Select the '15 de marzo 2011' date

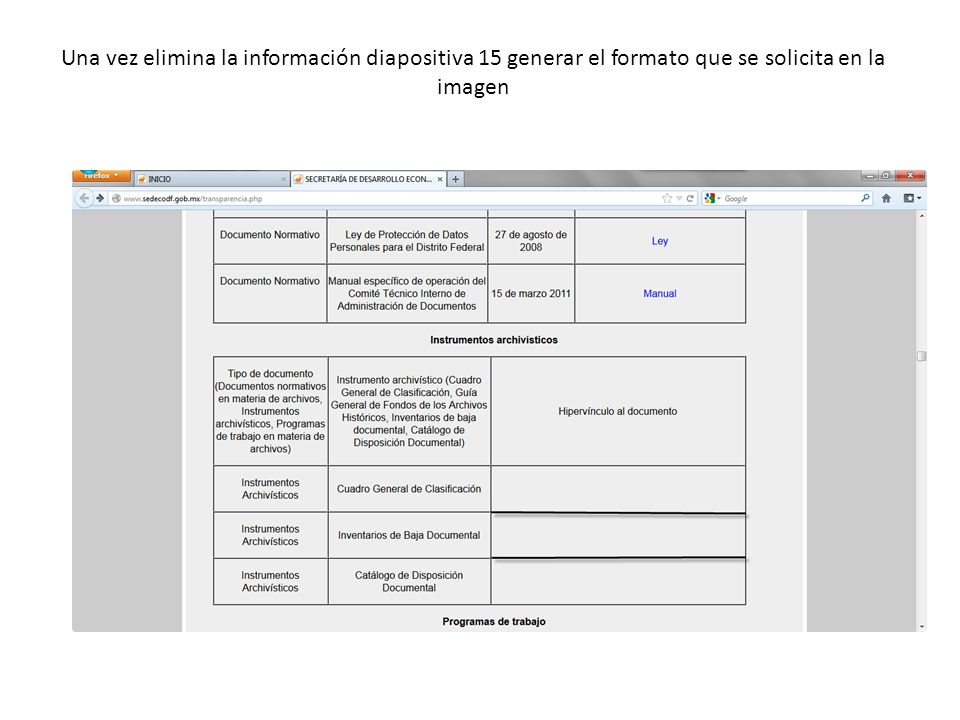(531, 294)
